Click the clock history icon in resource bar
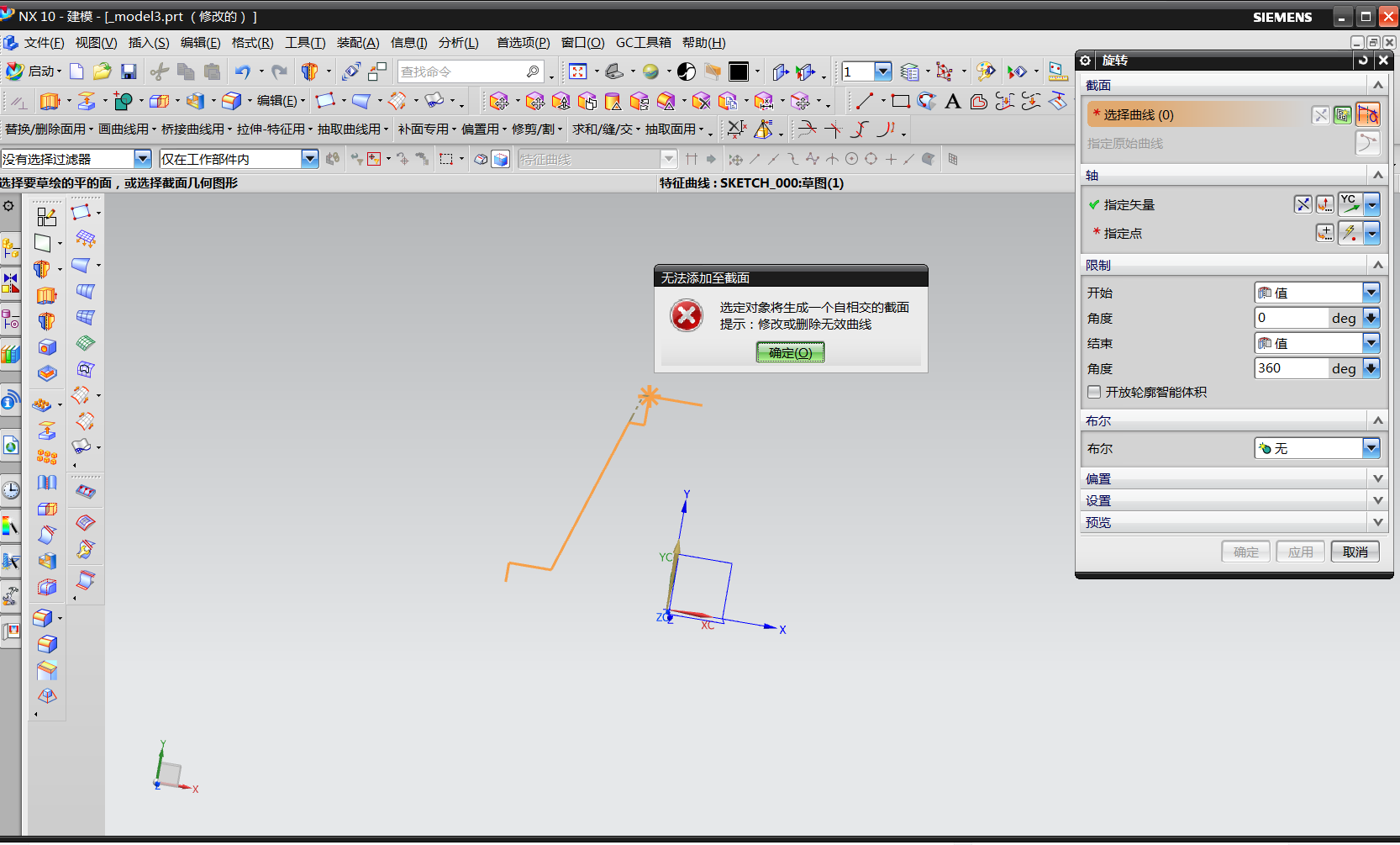The height and width of the screenshot is (845, 1400). pos(10,489)
